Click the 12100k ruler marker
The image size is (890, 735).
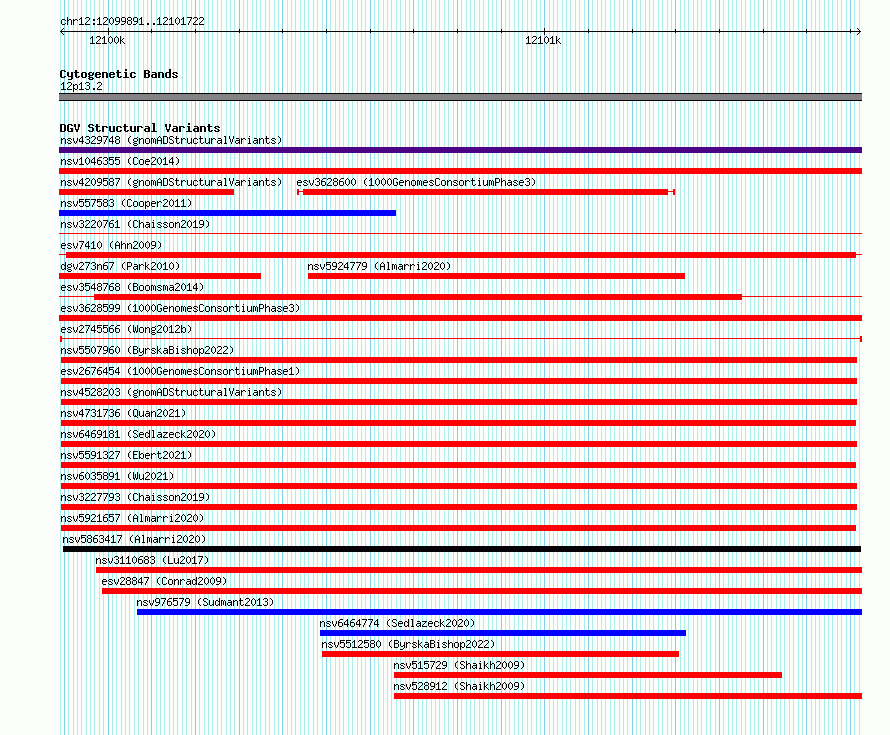coord(107,40)
